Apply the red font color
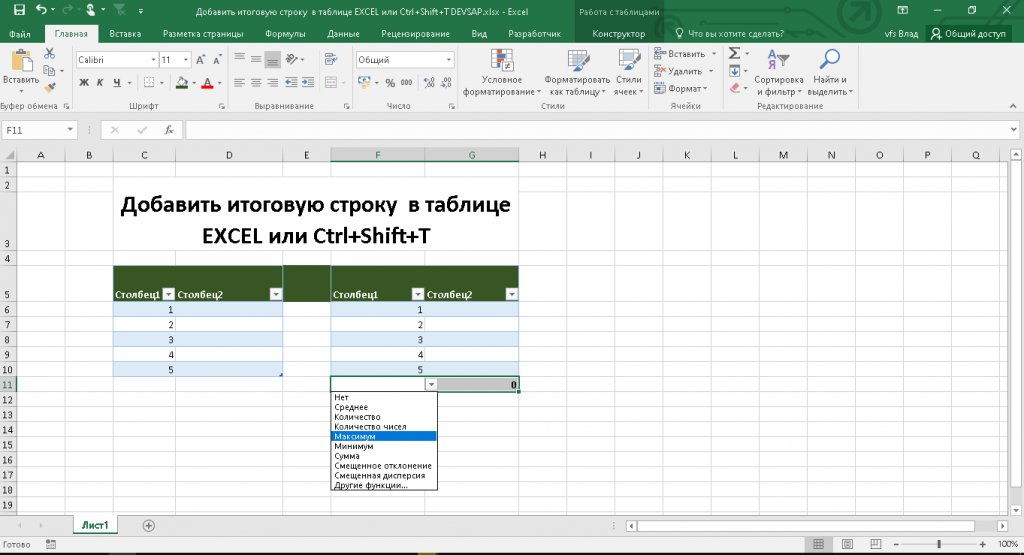The width and height of the screenshot is (1024, 555). [207, 82]
